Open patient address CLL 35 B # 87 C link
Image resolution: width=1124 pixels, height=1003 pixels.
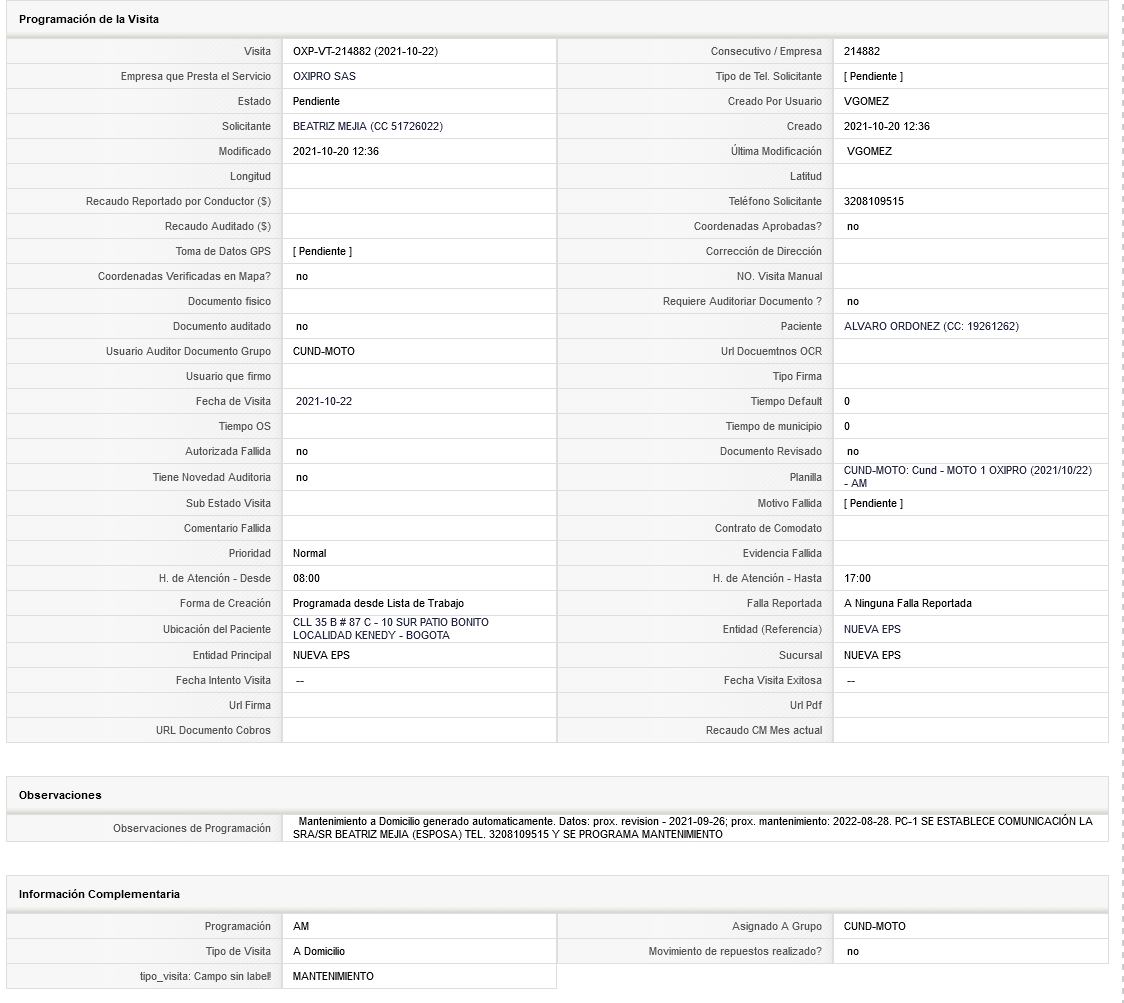click(x=391, y=629)
